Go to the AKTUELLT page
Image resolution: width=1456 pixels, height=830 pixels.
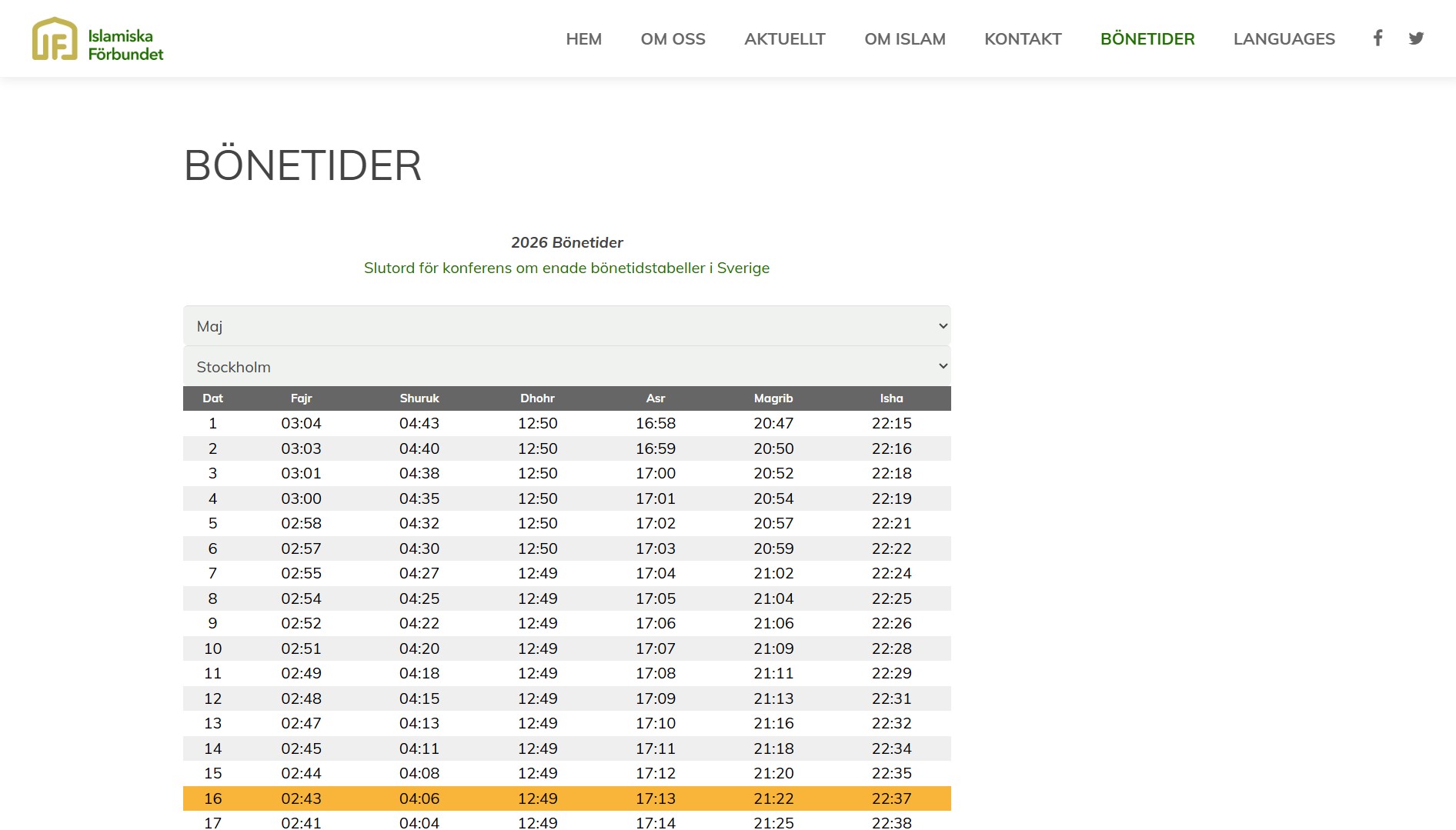[x=785, y=38]
